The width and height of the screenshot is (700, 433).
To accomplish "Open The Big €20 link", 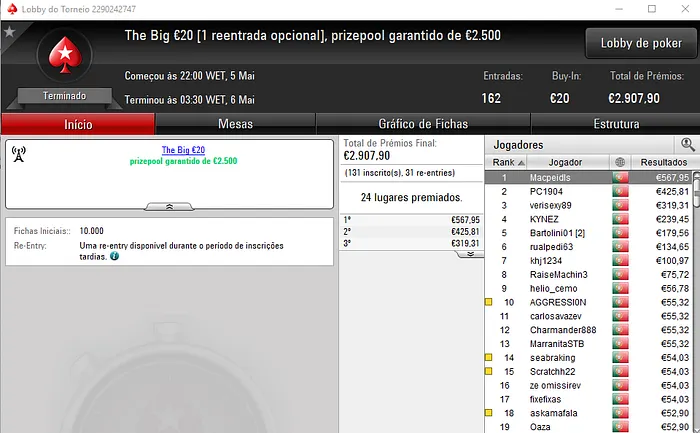I will (182, 150).
